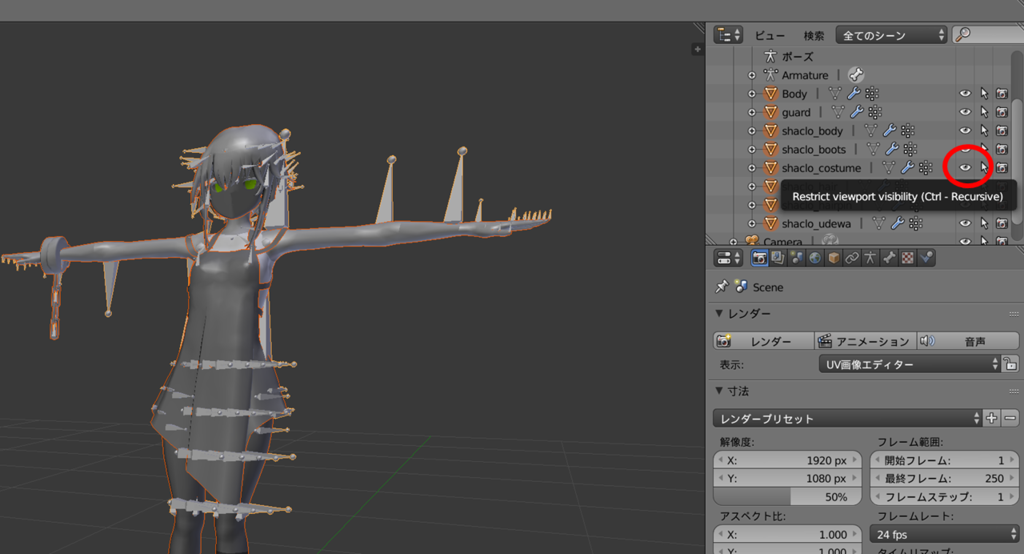
Task: Click the outliner search filter field
Action: [988, 35]
